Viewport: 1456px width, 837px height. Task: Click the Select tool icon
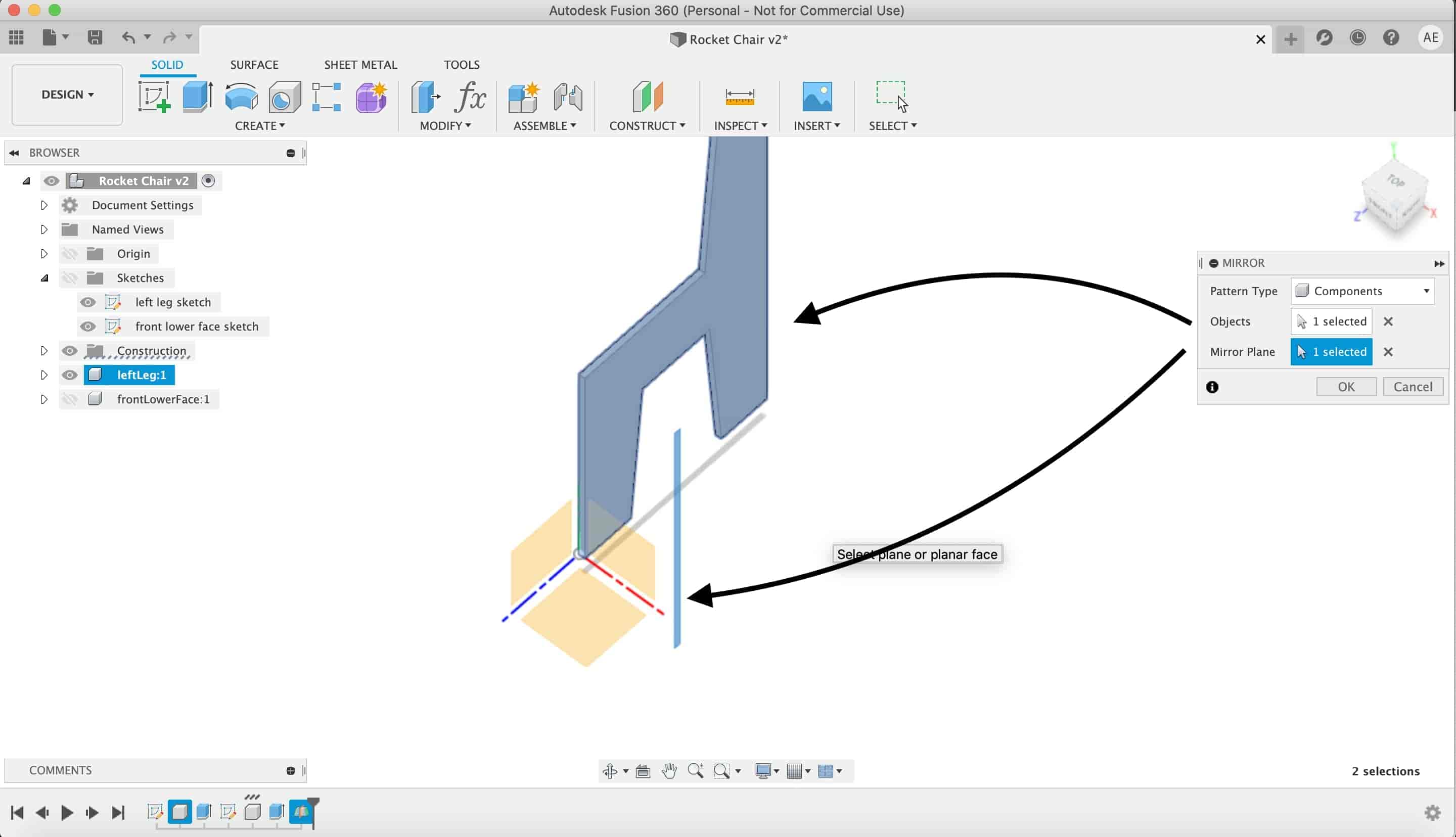891,97
